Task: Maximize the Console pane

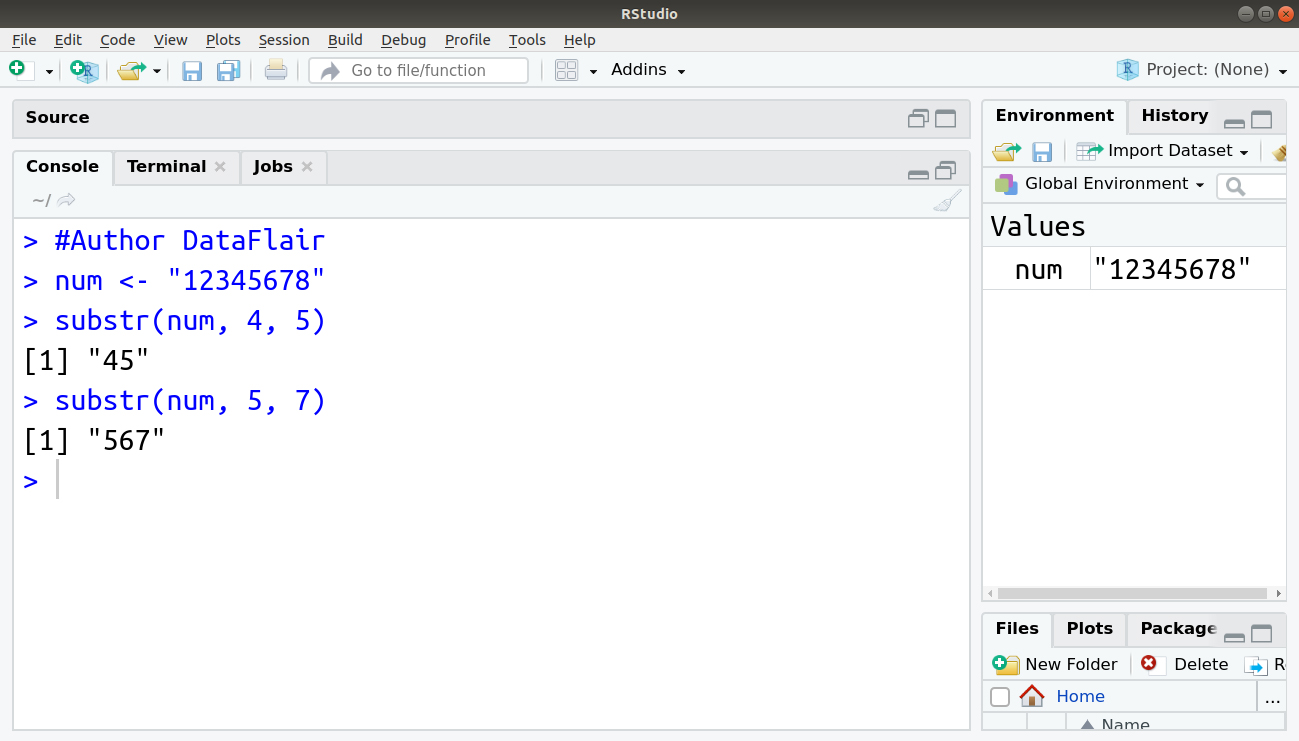Action: 945,170
